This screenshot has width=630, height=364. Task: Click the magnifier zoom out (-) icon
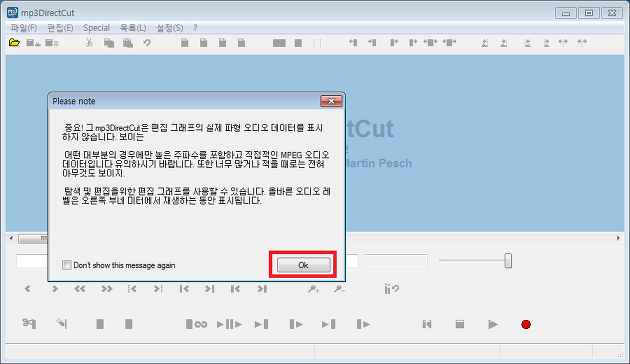coord(339,288)
